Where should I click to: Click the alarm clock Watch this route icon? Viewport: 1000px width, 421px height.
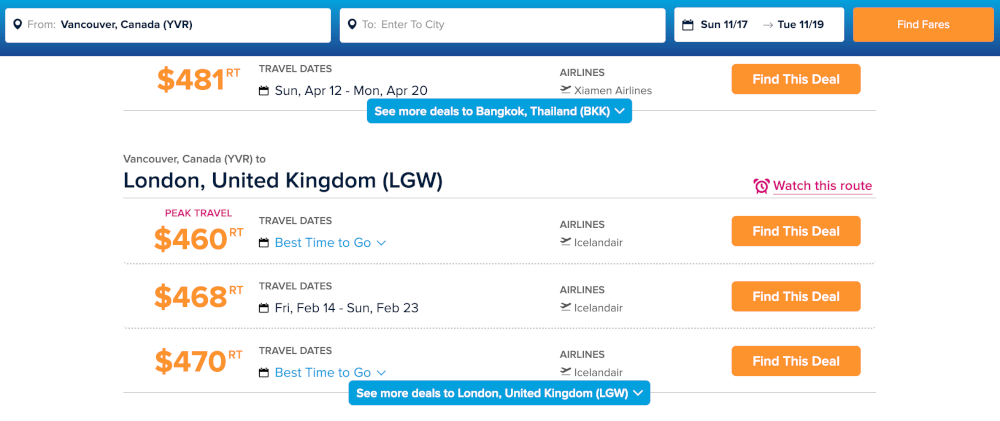click(761, 186)
